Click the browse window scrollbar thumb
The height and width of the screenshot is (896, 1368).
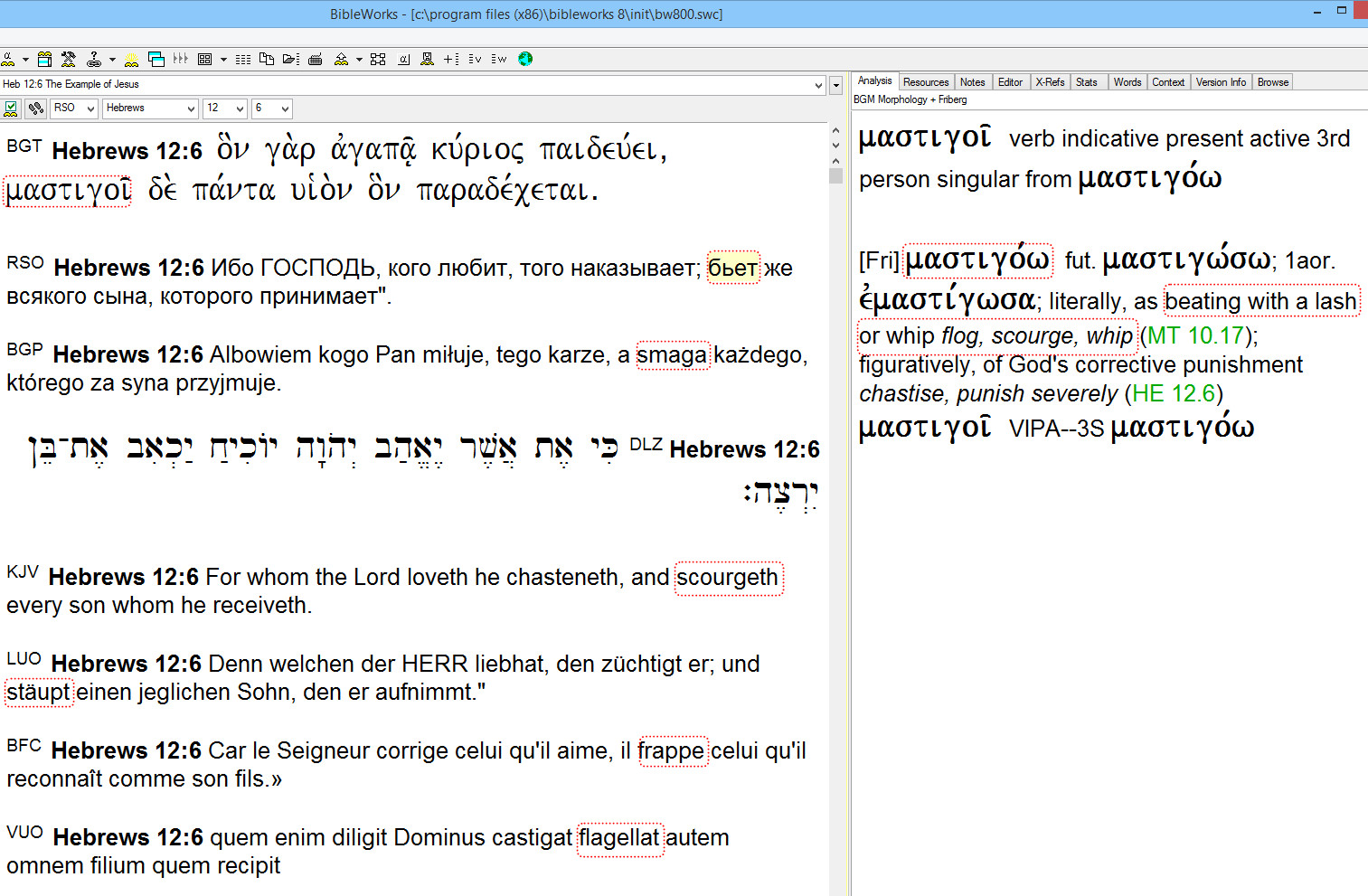tap(835, 175)
